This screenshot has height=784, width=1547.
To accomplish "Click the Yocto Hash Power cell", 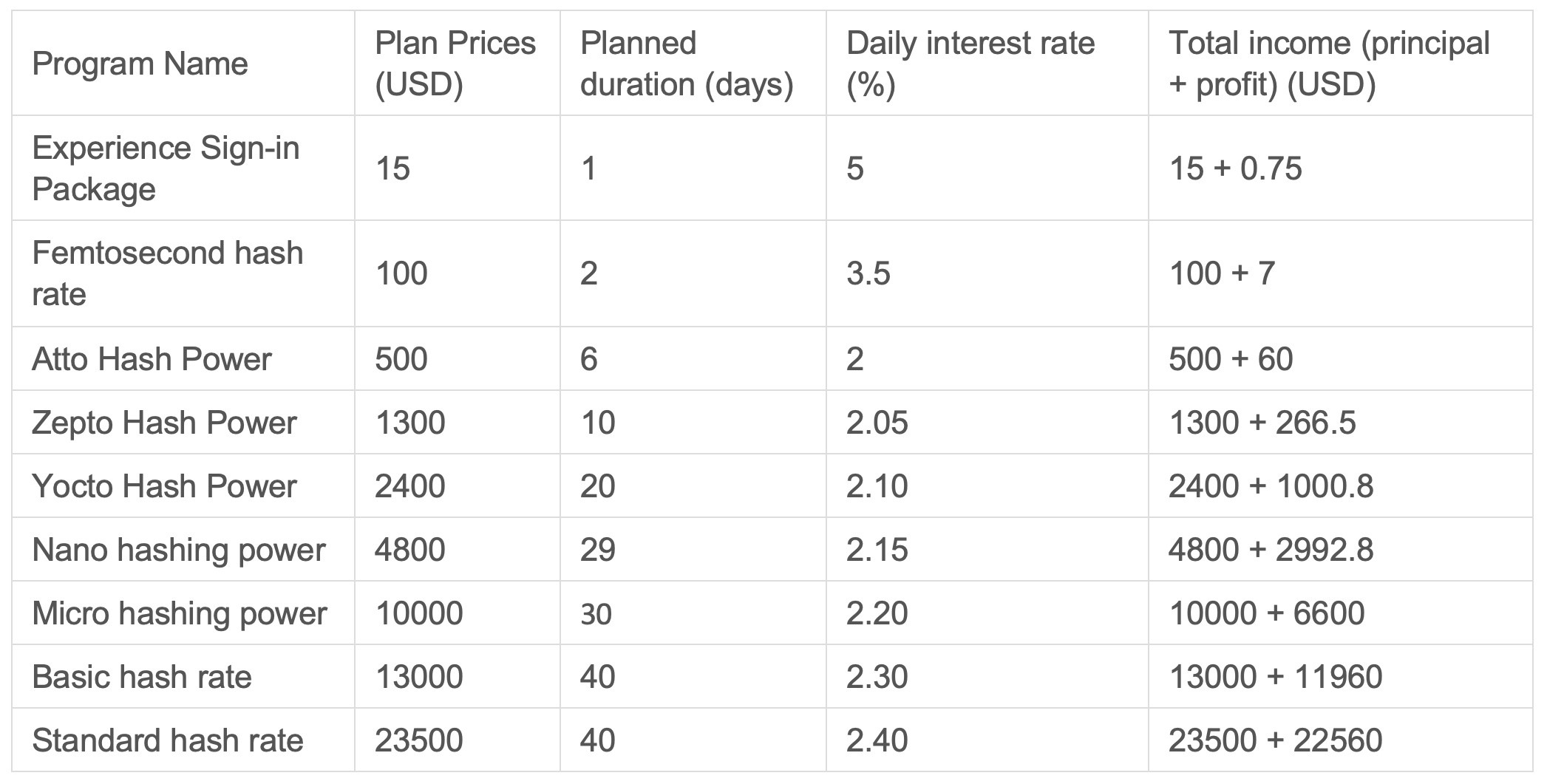I will (x=164, y=486).
